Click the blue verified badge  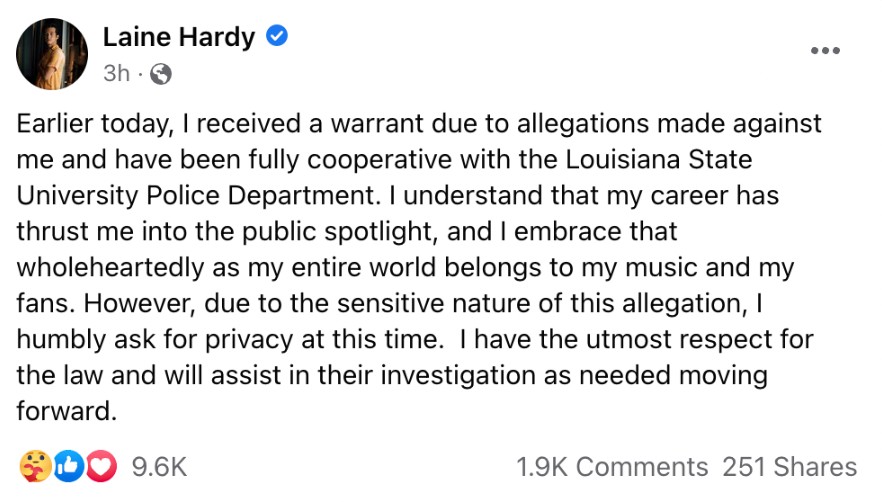[x=276, y=36]
